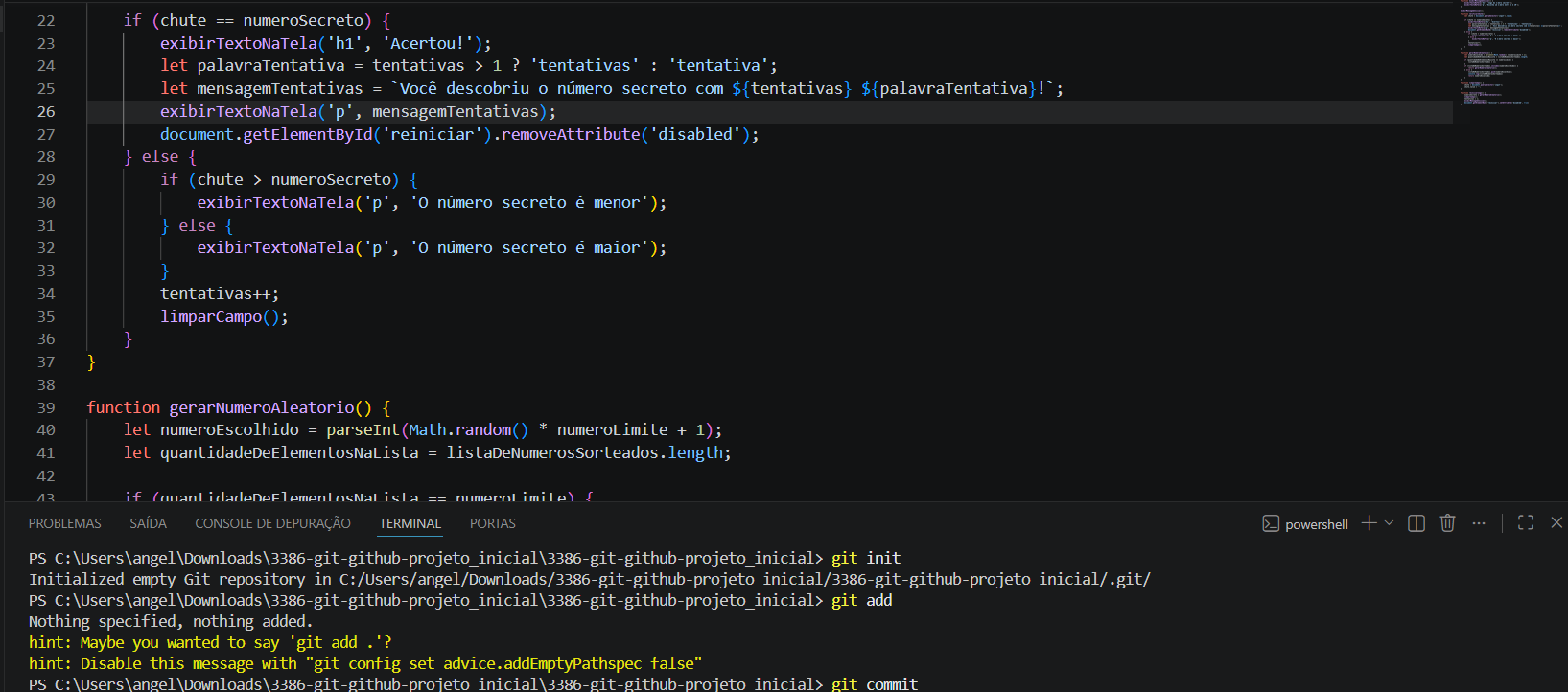This screenshot has width=1568, height=692.
Task: Click line number 29 in the gutter
Action: [x=46, y=179]
